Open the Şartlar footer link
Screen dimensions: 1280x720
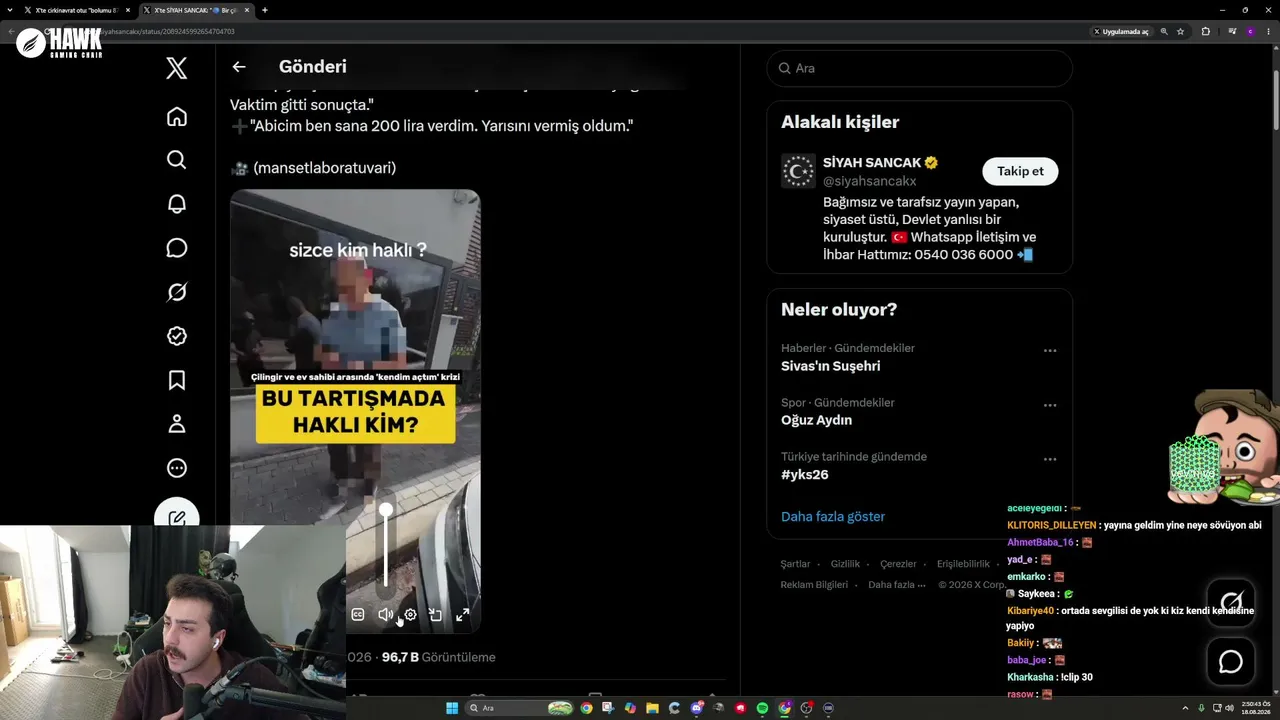tap(796, 564)
